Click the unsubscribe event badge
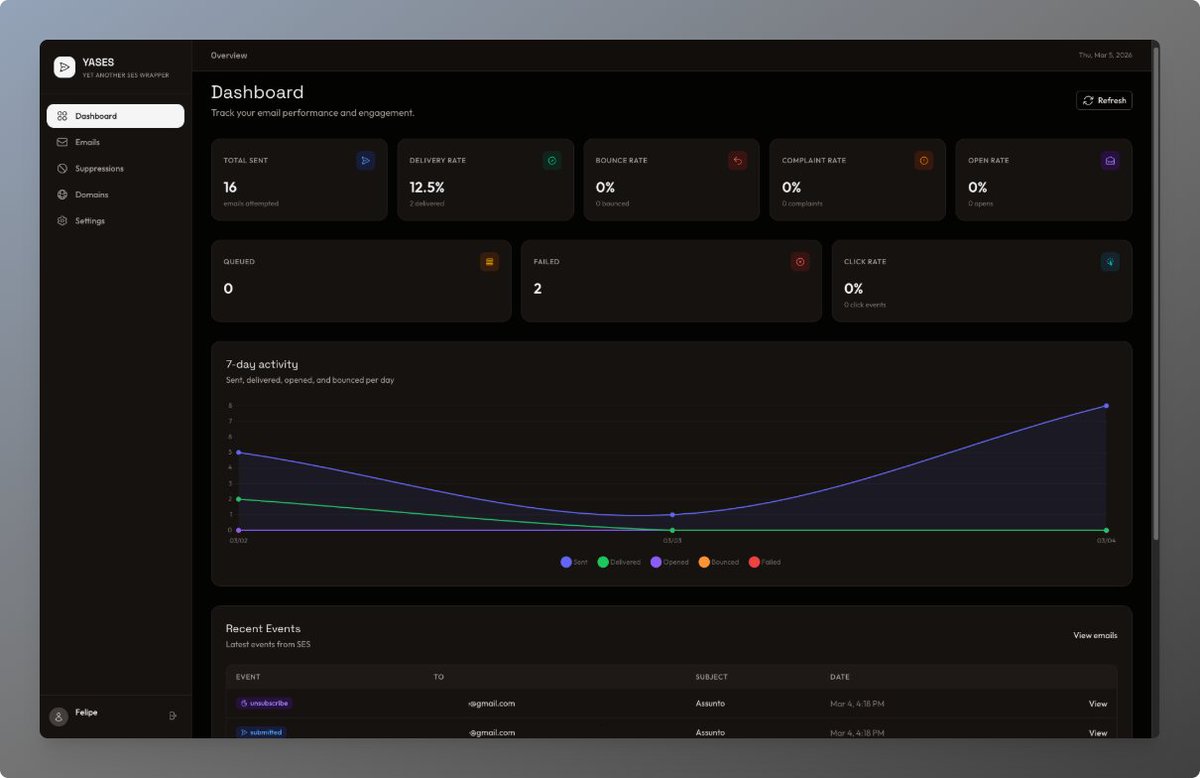The width and height of the screenshot is (1200, 778). pyautogui.click(x=264, y=703)
